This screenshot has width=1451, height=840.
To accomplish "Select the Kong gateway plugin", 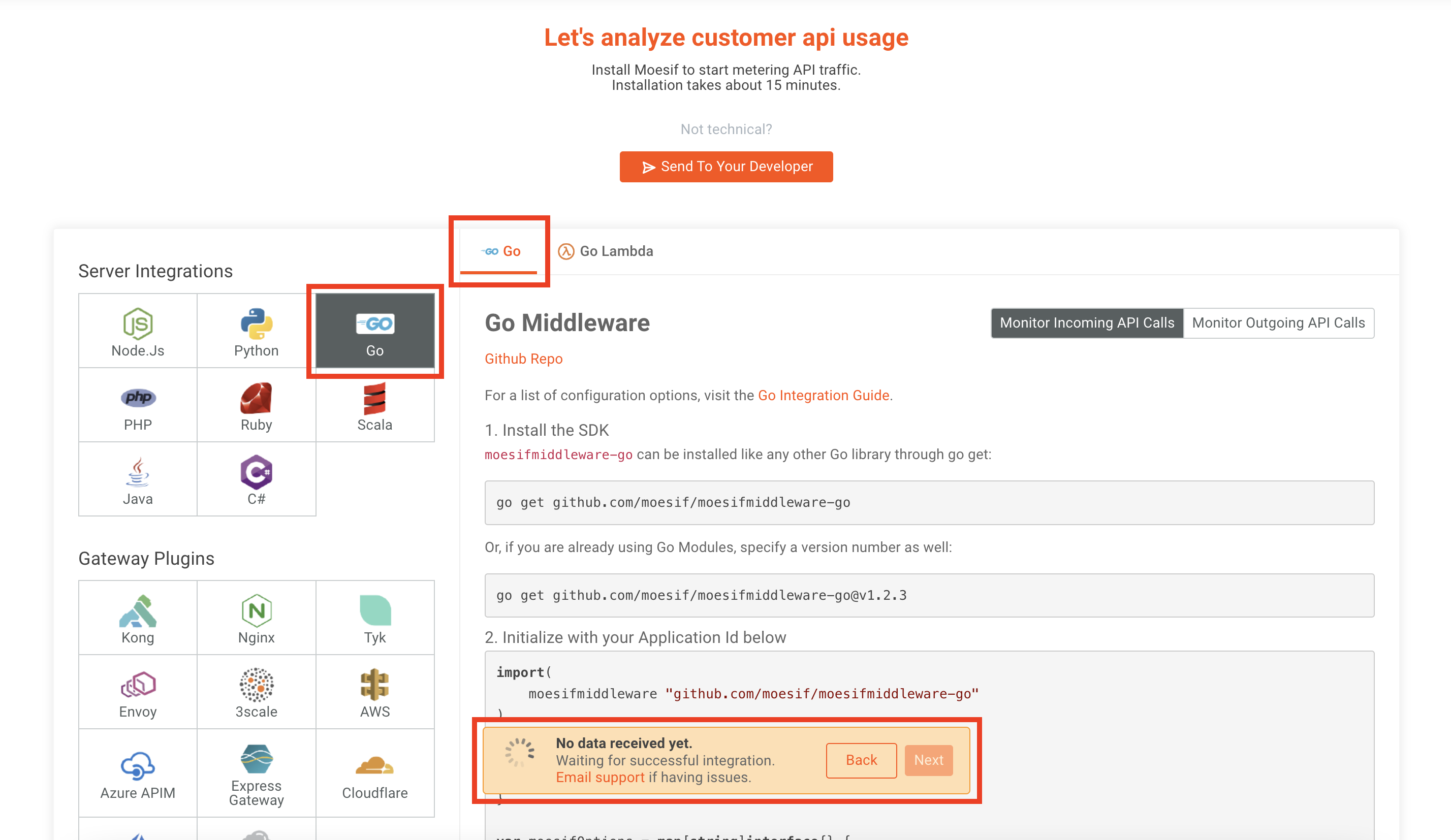I will click(138, 618).
